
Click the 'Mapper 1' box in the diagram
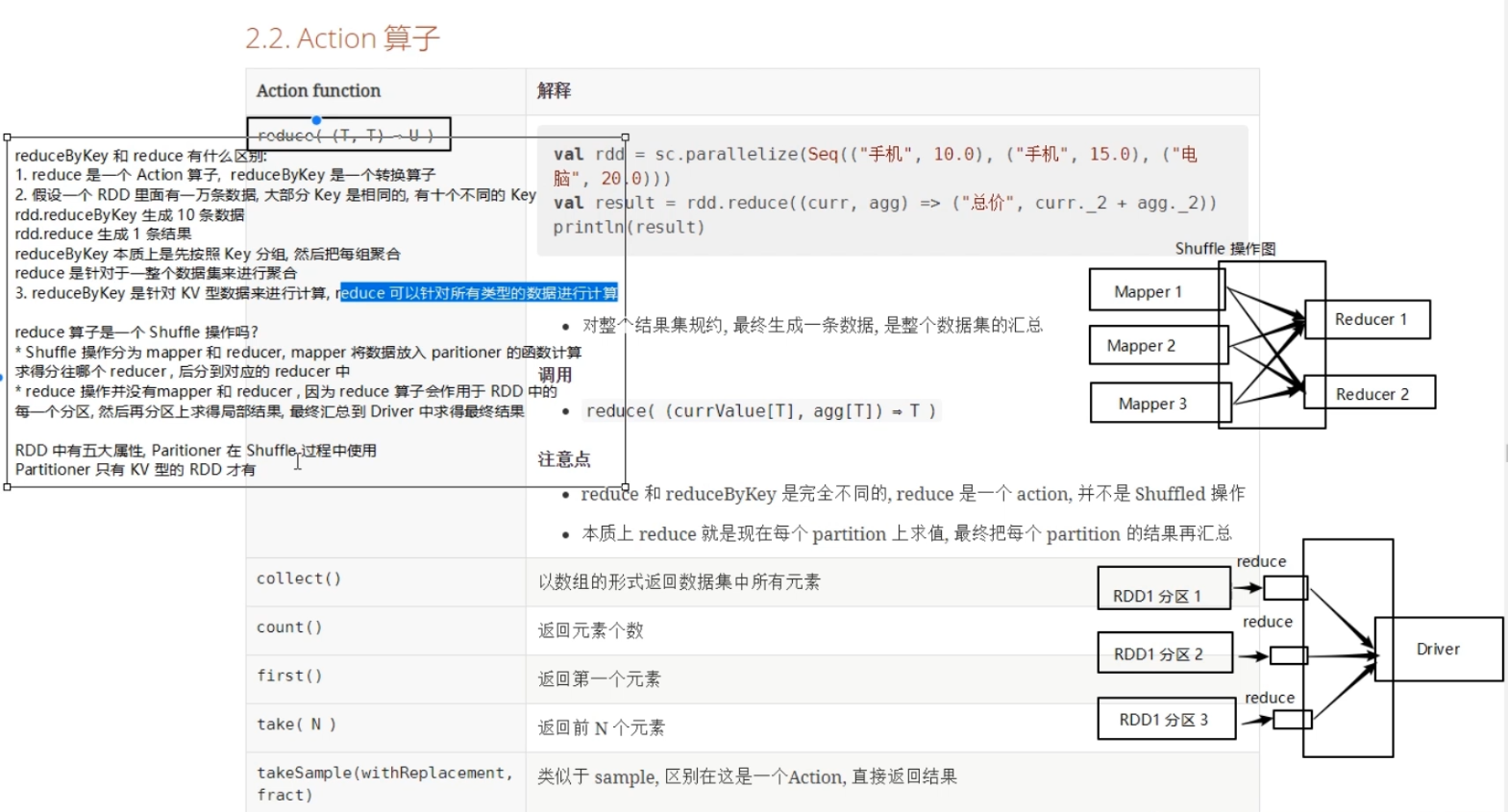point(1157,290)
